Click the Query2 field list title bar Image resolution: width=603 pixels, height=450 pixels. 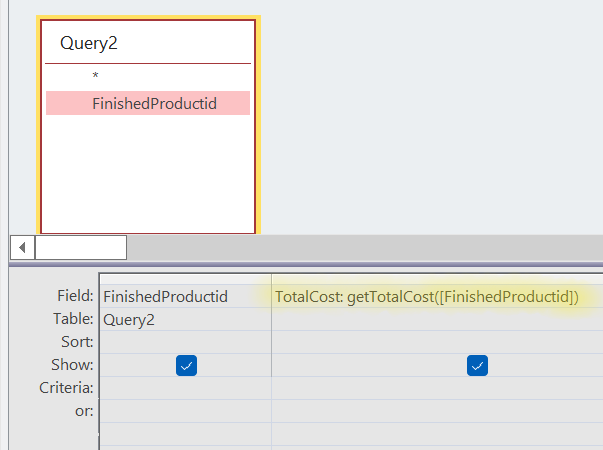point(148,42)
